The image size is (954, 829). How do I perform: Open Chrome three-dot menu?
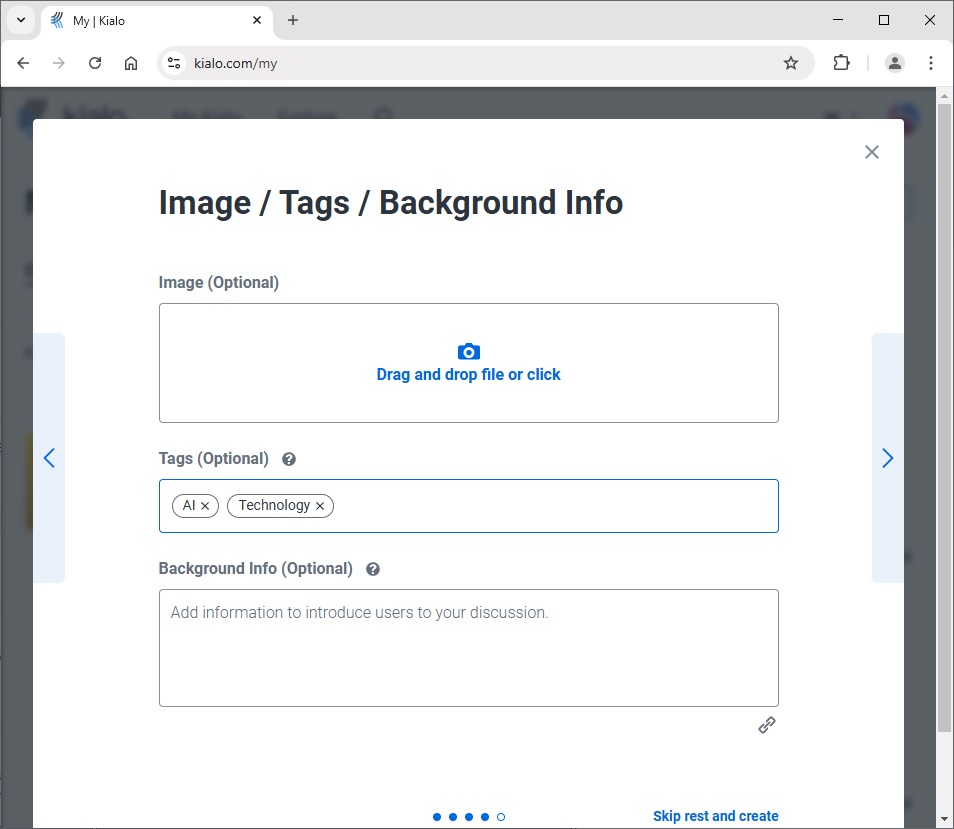click(930, 63)
